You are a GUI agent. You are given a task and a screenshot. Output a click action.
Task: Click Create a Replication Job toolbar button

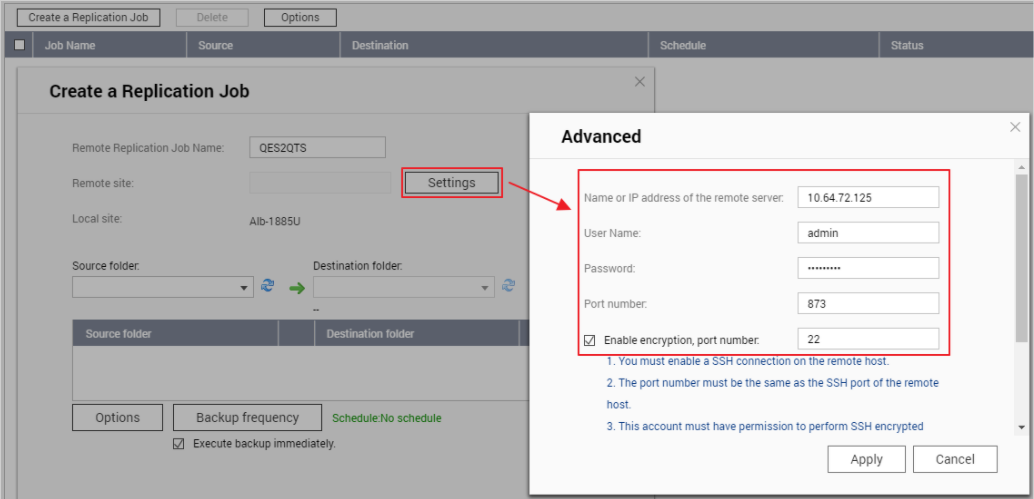click(x=89, y=17)
